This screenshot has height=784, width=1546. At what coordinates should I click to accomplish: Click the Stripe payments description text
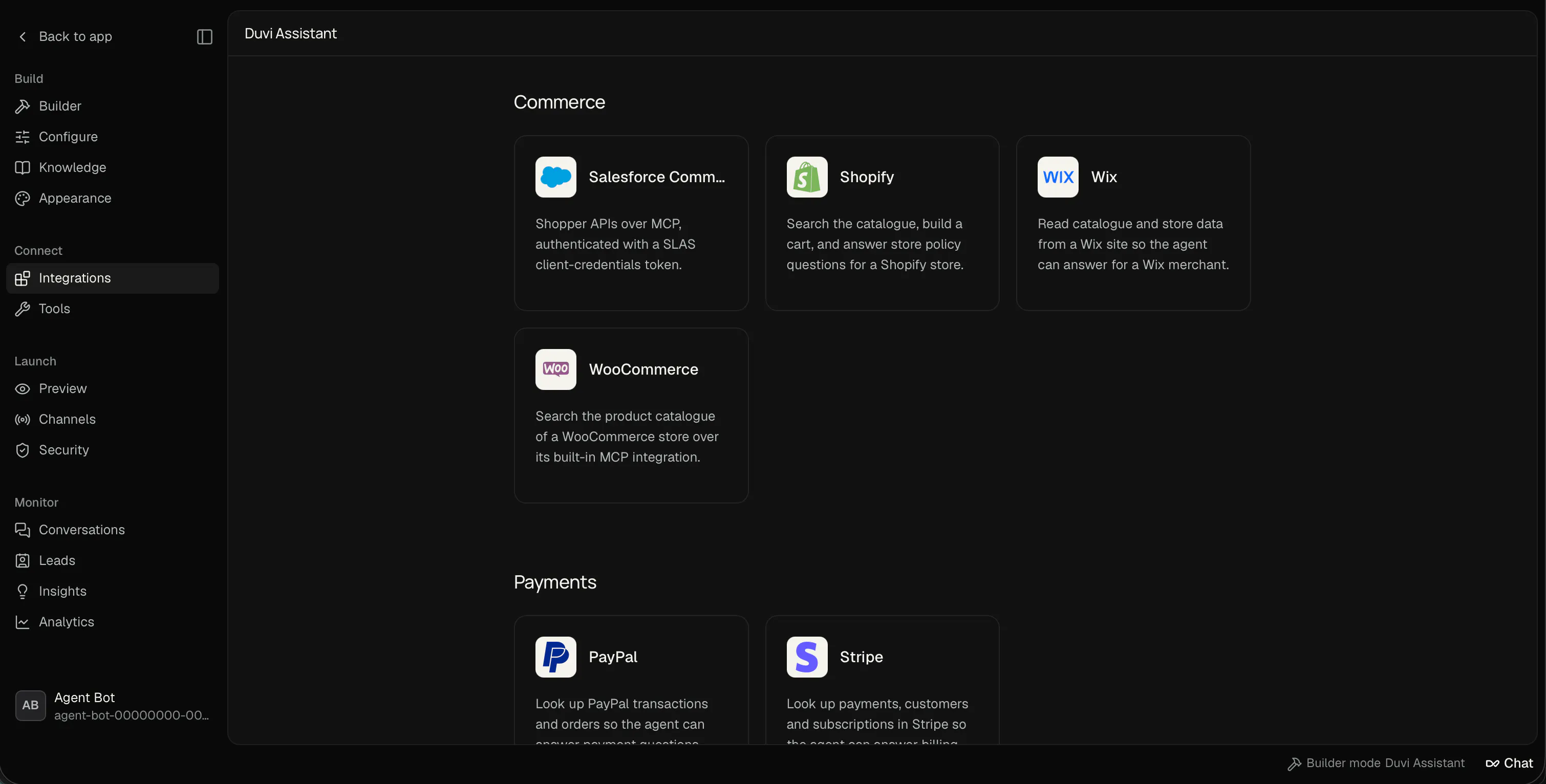[x=877, y=720]
